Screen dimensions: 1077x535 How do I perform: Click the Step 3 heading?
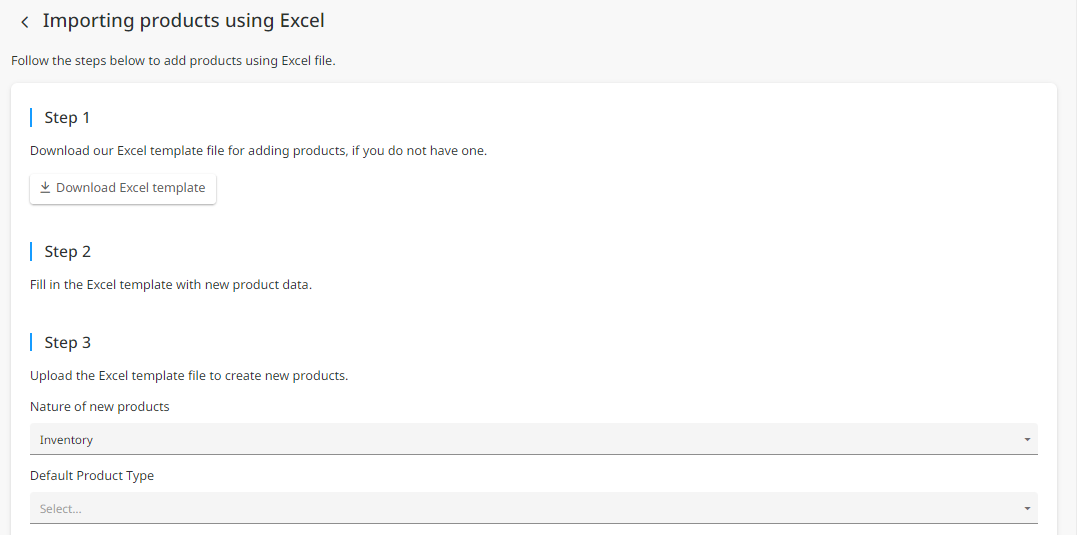tap(67, 342)
